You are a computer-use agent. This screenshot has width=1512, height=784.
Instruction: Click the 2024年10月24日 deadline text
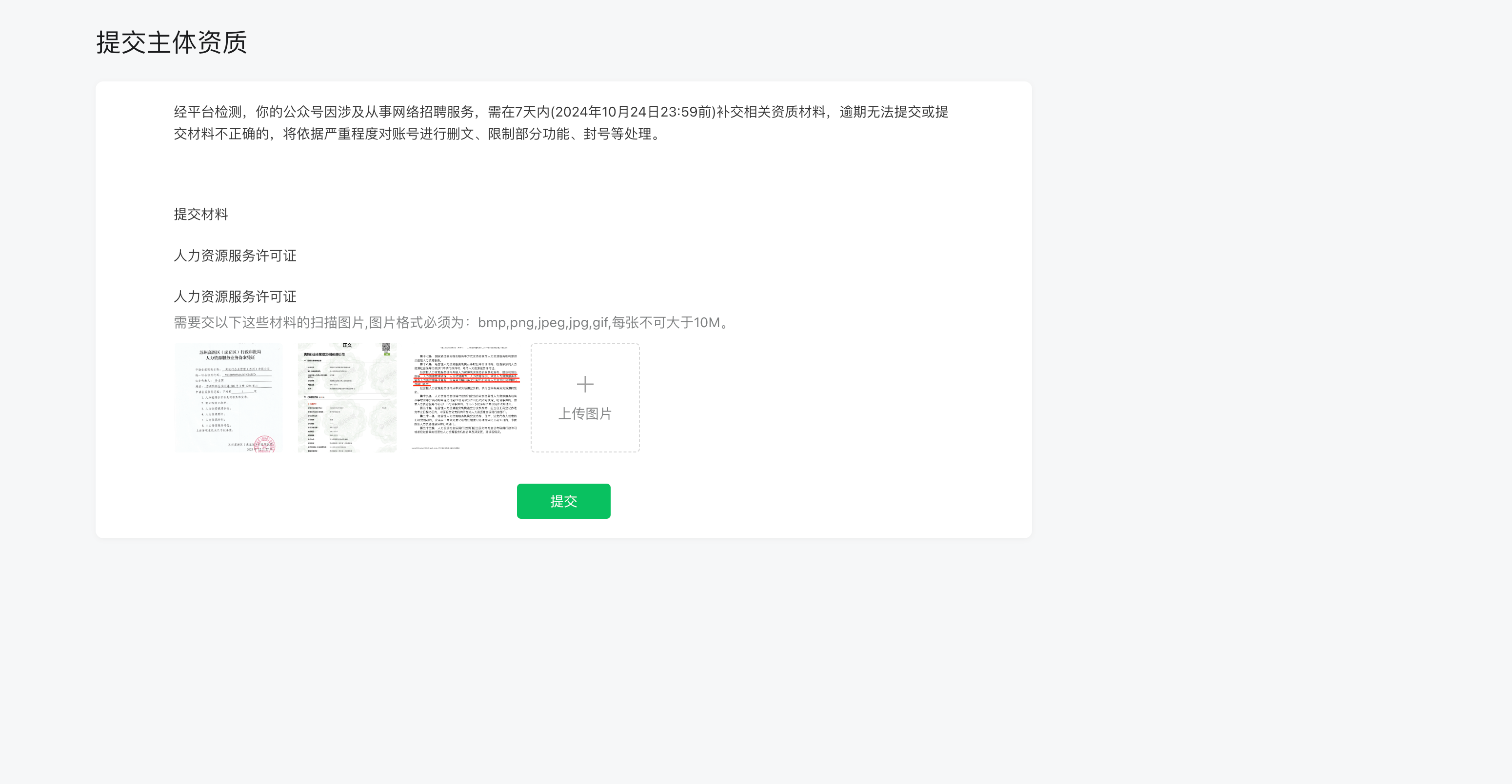[x=608, y=112]
